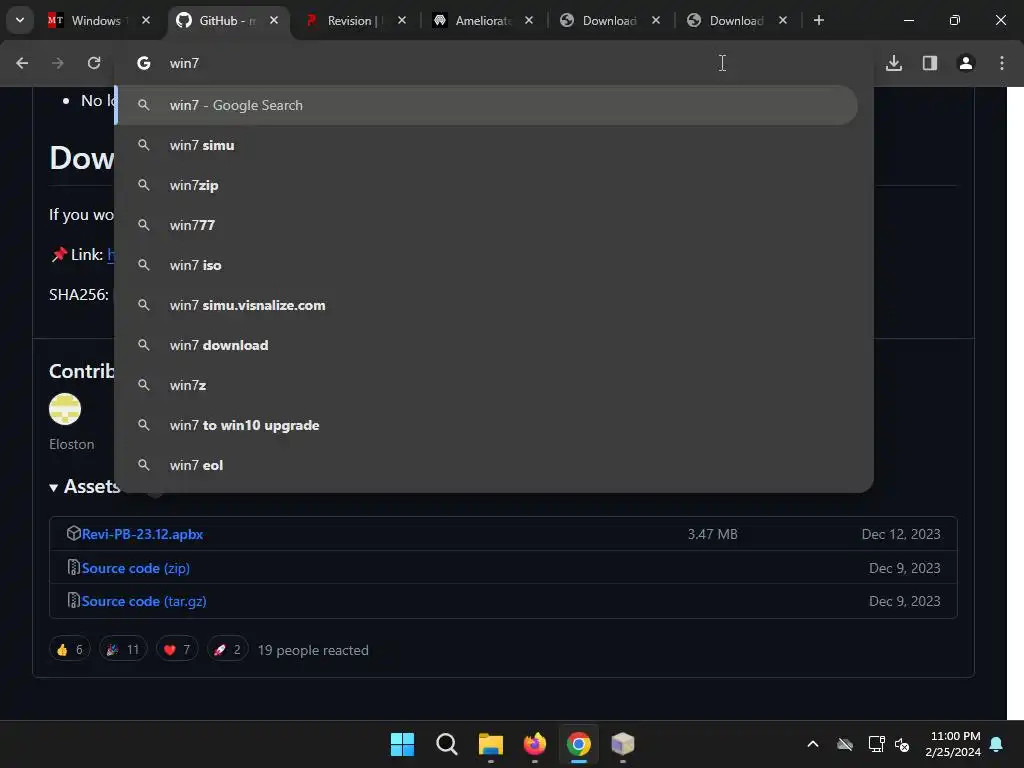Click the muted volume tray icon
This screenshot has width=1024, height=768.
click(x=902, y=744)
